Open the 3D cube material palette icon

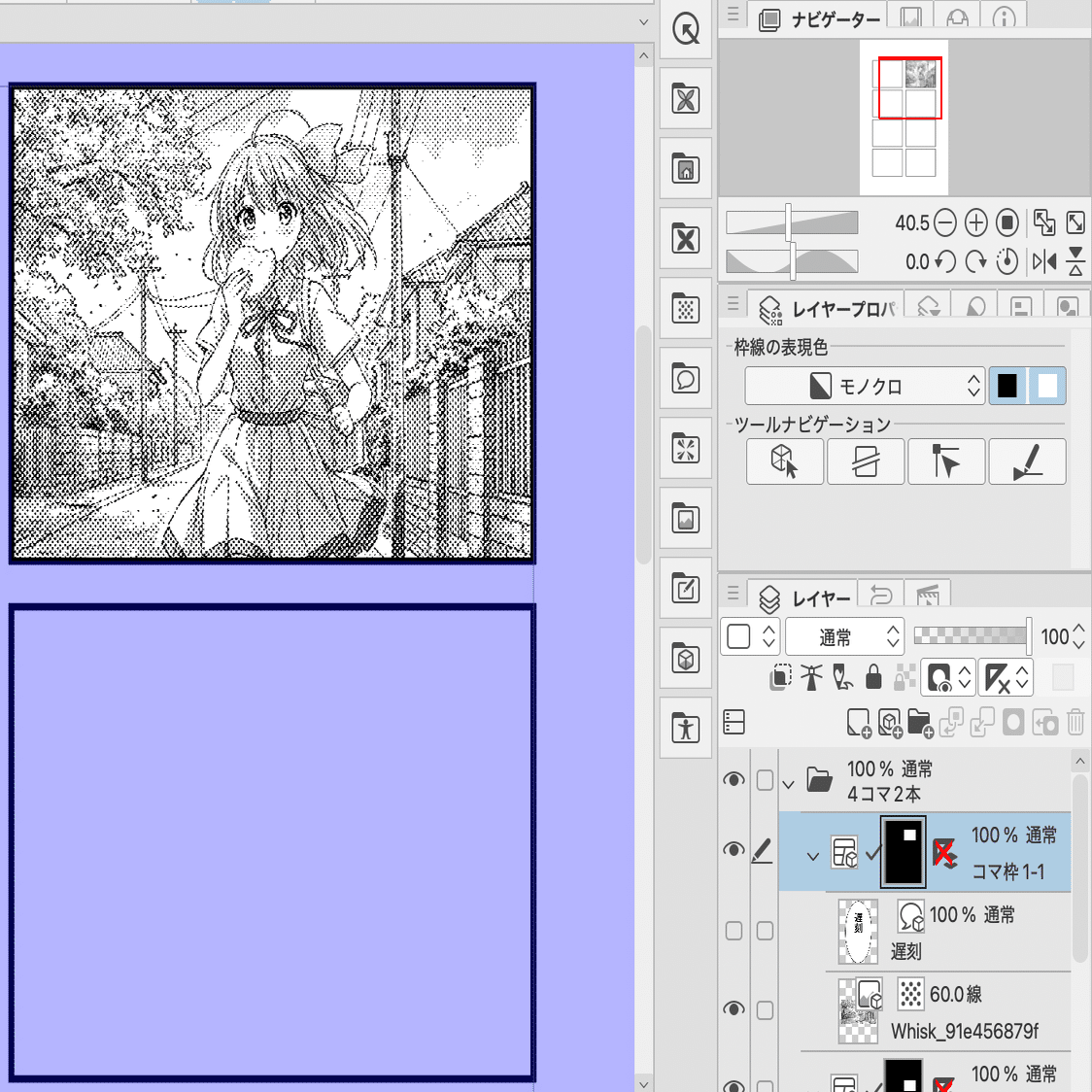pyautogui.click(x=686, y=658)
